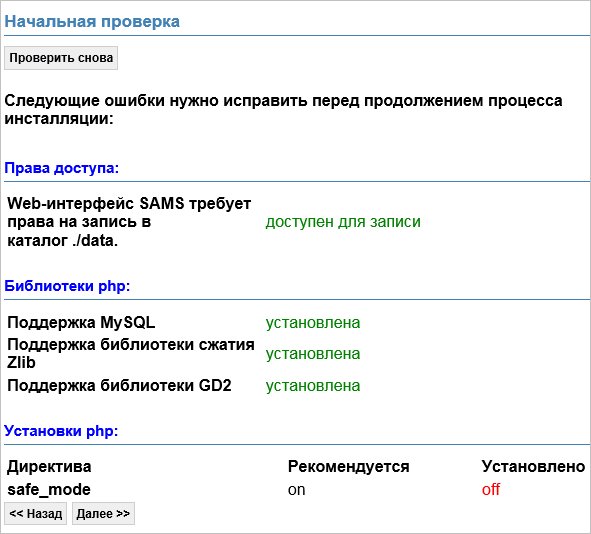Click установлена status next to MySQL
Screen dimensions: 591x534
pos(313,323)
